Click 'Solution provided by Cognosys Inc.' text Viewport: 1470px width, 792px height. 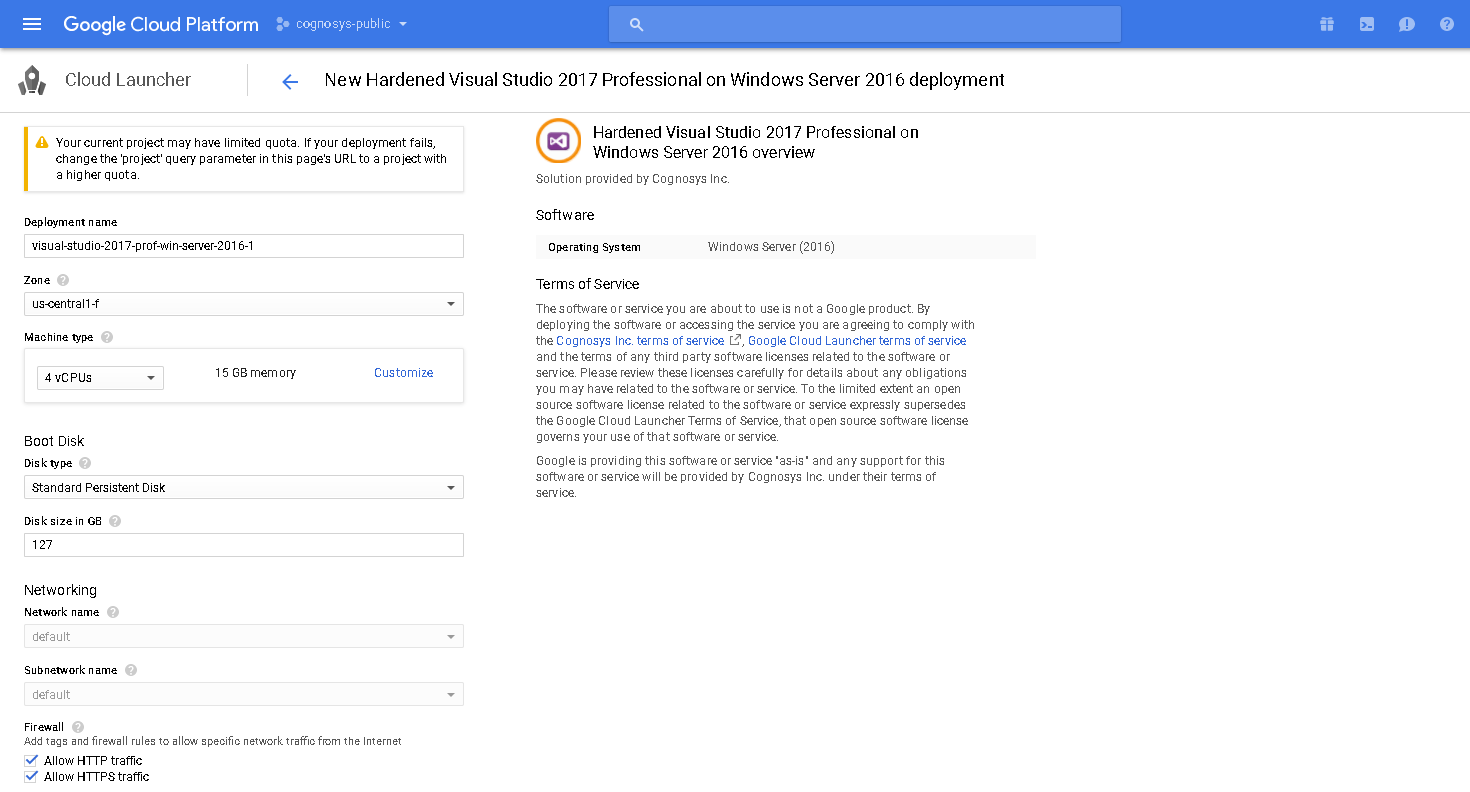(633, 179)
